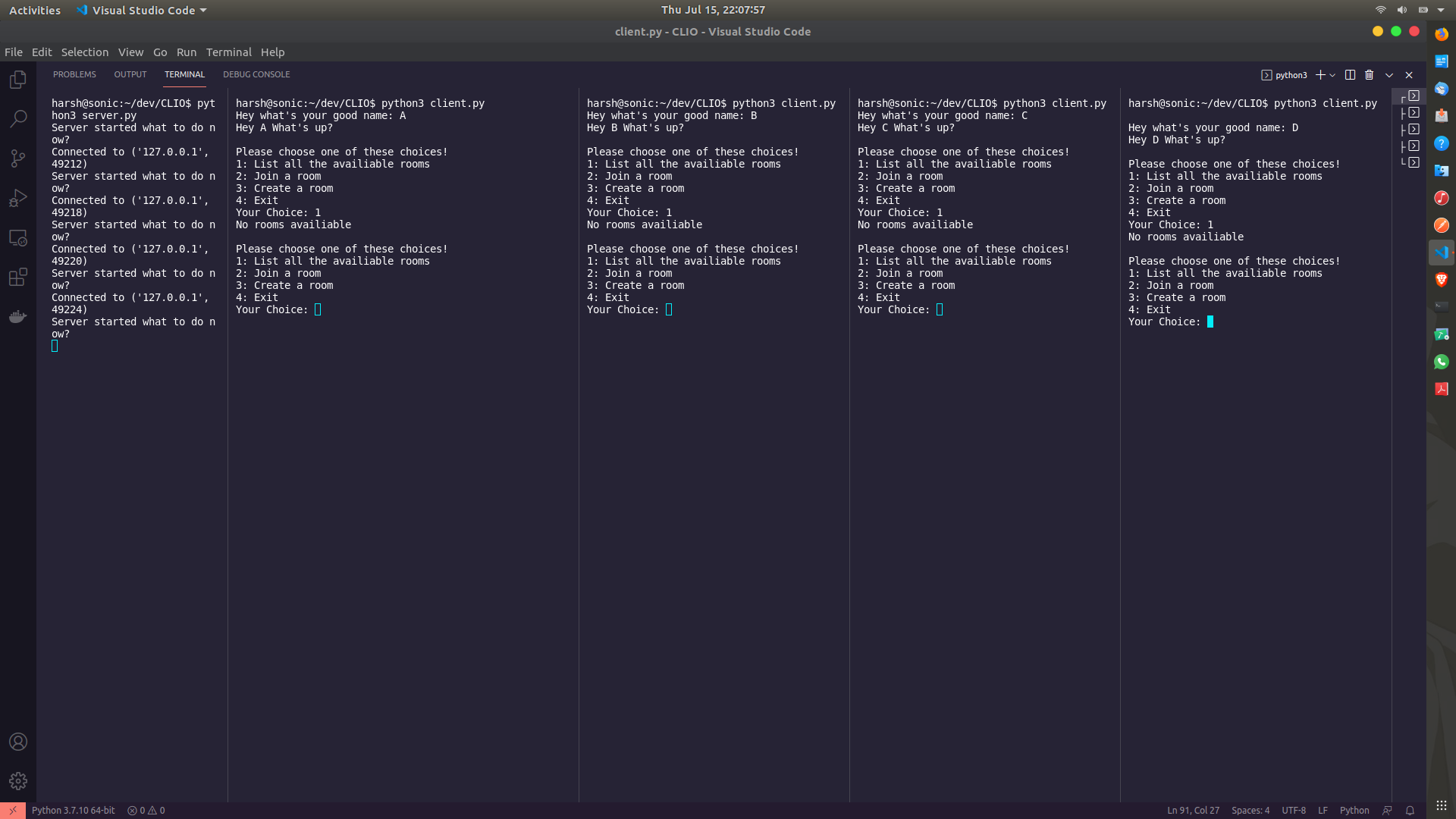Open Brave browser from the dock

click(1442, 279)
